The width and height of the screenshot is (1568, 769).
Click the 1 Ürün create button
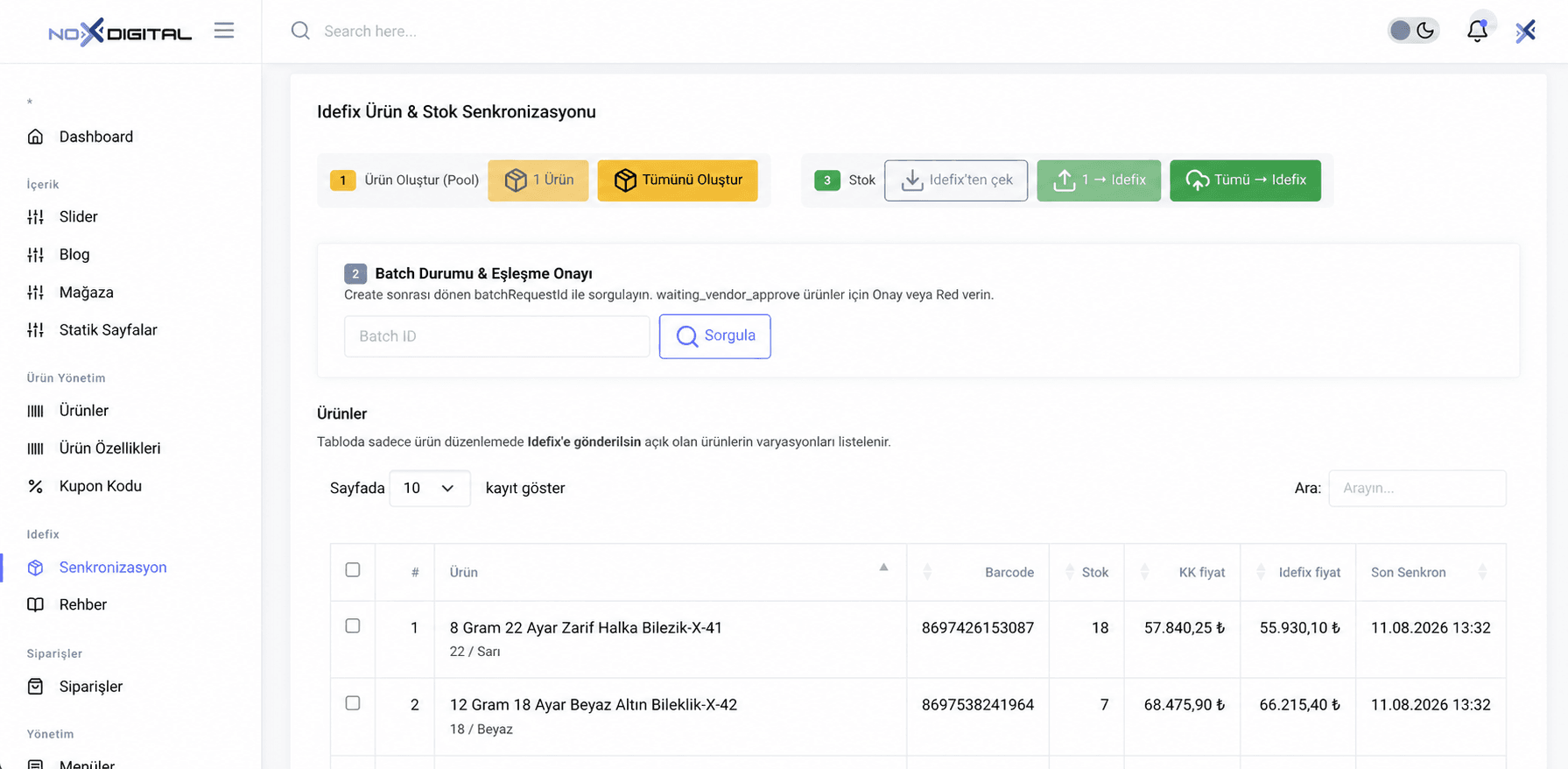pyautogui.click(x=538, y=180)
